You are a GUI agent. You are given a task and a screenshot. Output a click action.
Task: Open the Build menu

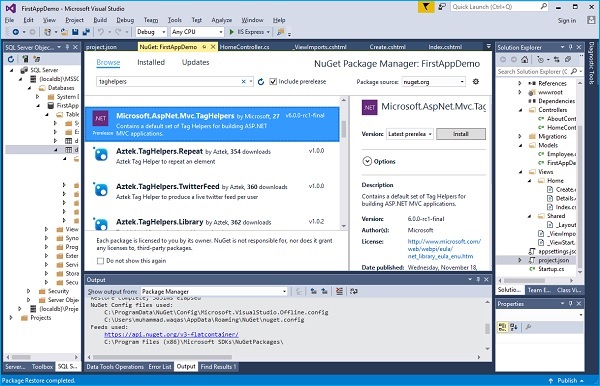100,20
